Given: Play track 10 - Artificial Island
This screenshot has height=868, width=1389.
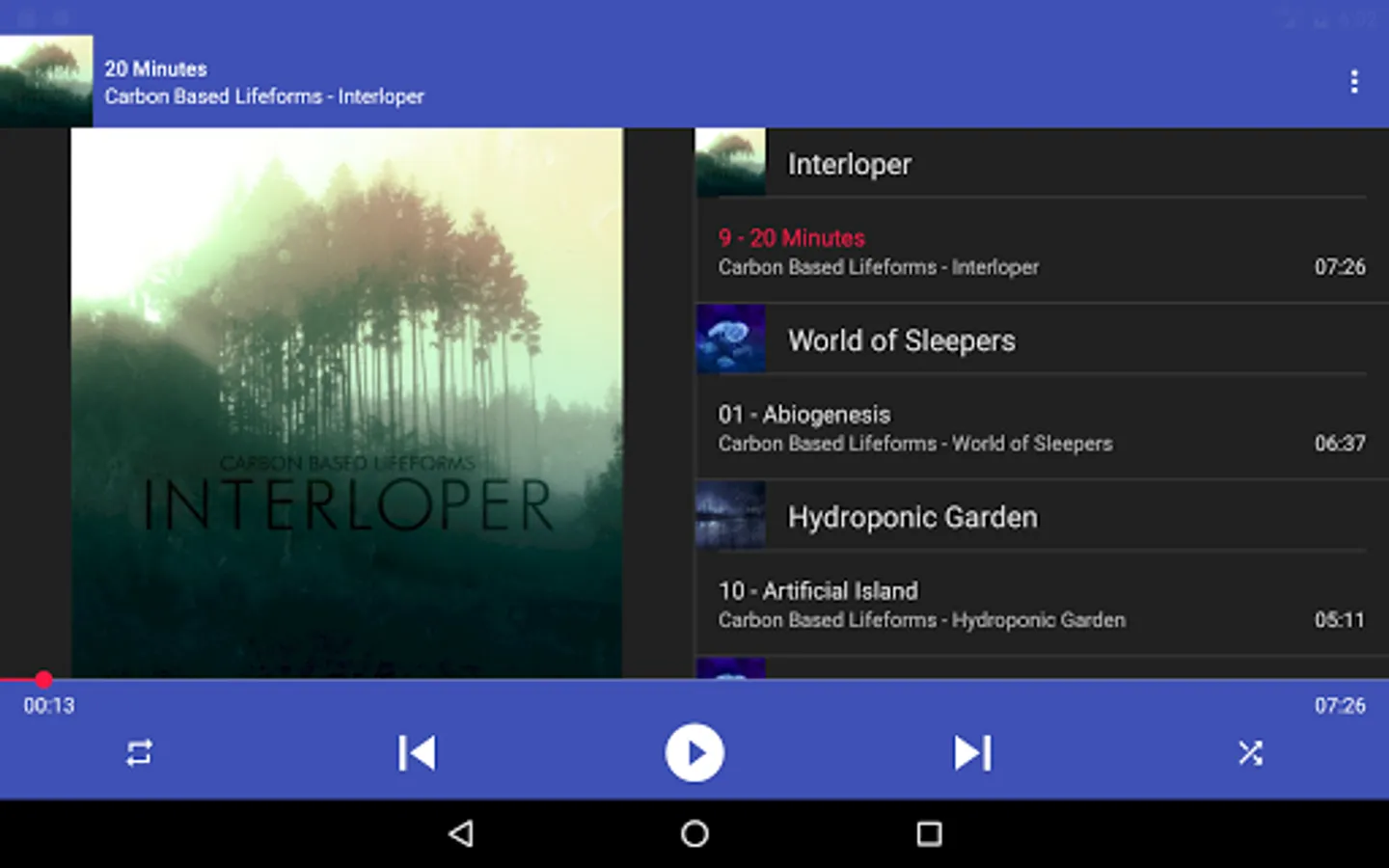Looking at the screenshot, I should [x=1042, y=605].
